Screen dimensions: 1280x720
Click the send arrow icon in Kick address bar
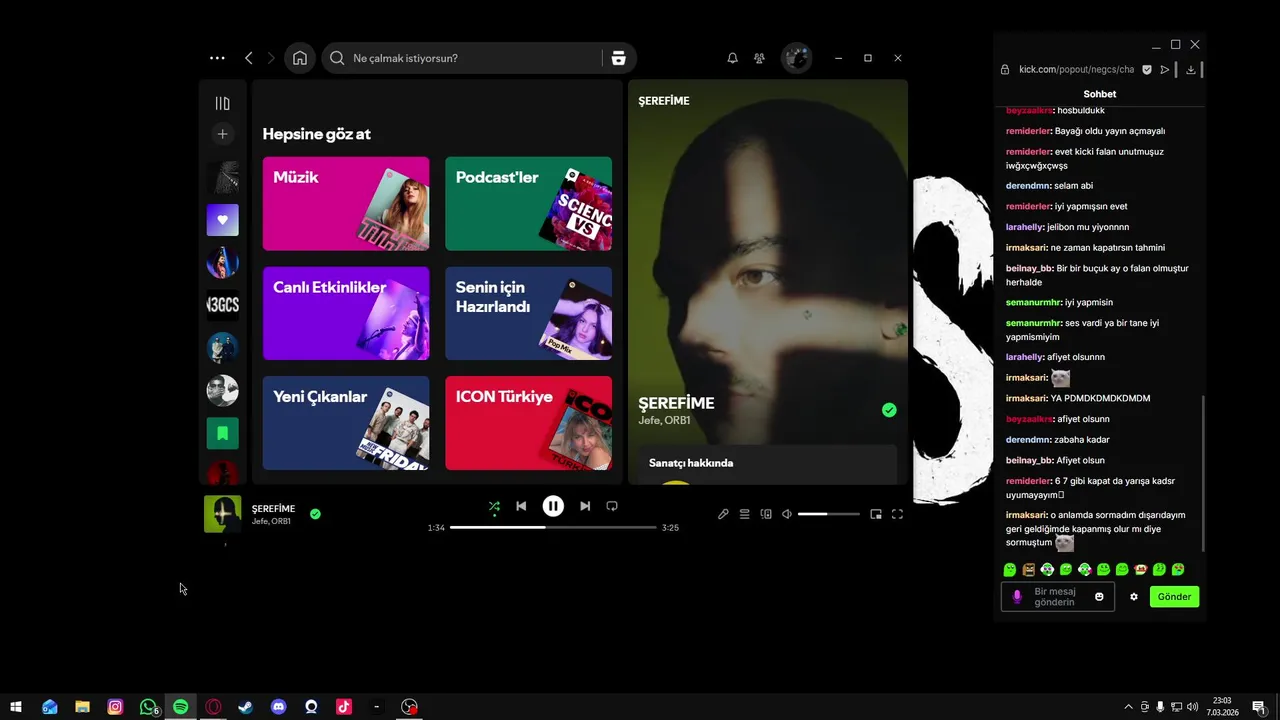1165,70
